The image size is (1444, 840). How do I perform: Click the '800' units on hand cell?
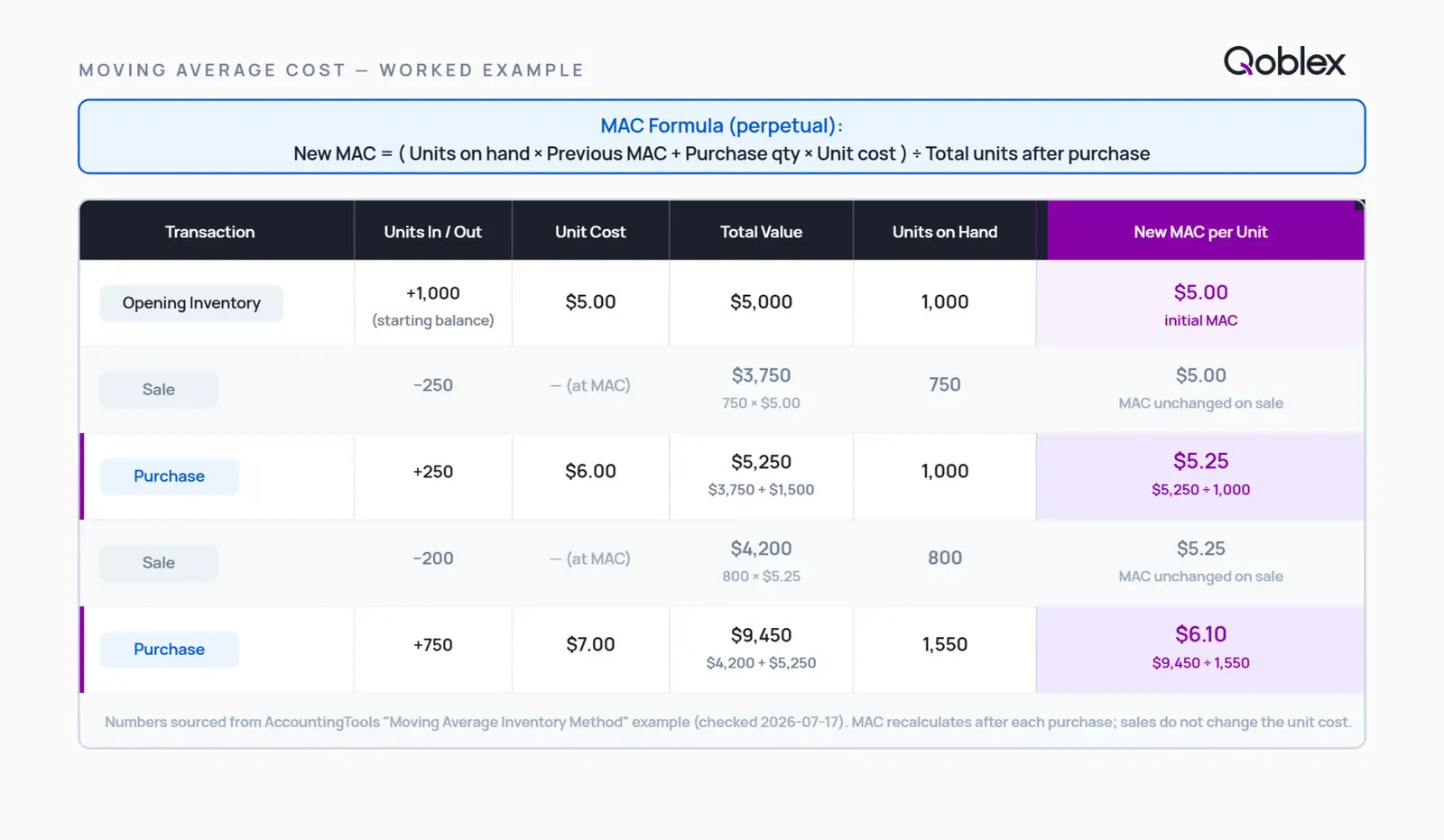[x=945, y=558]
